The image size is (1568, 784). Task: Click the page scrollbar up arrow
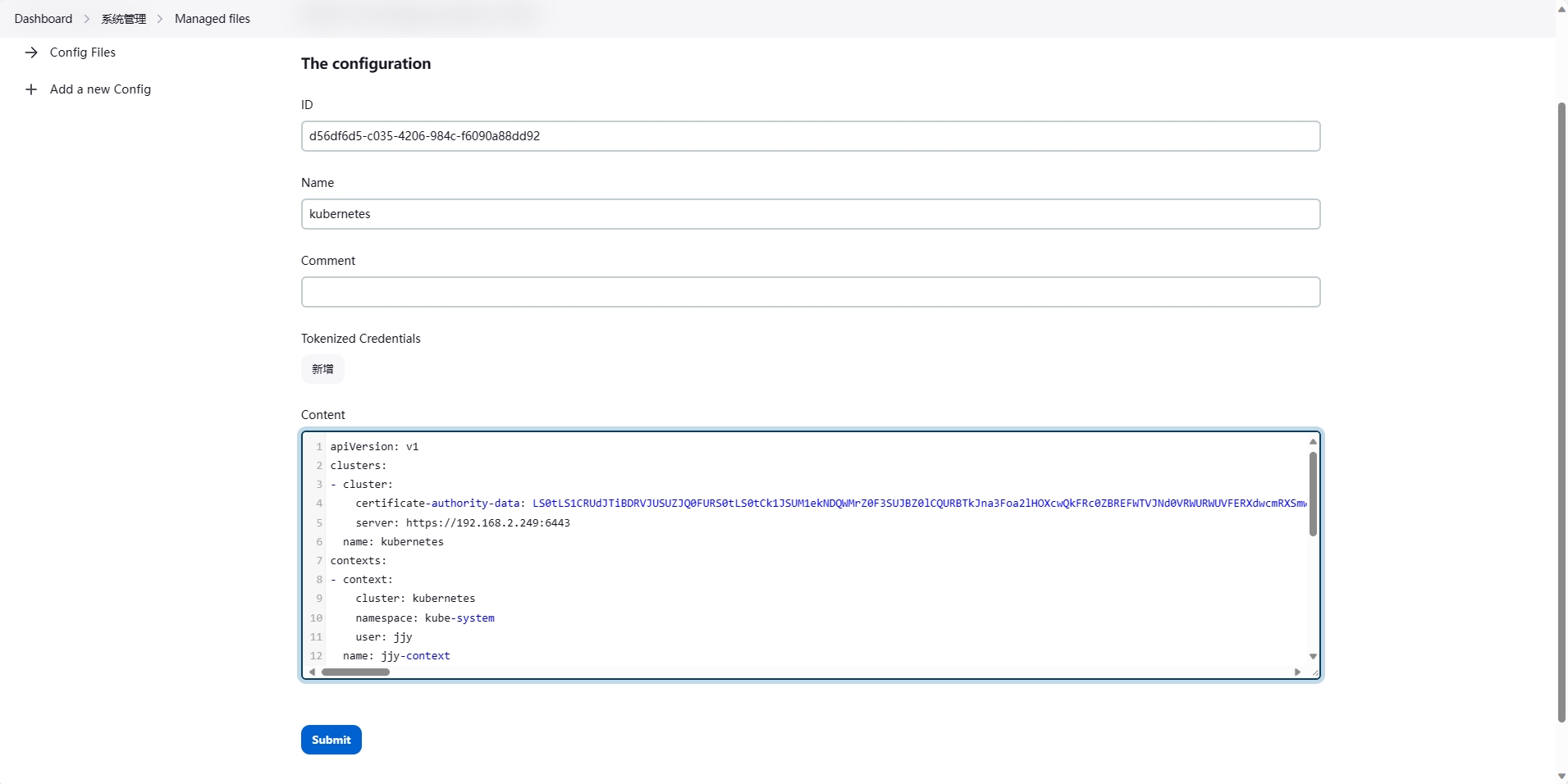click(x=1561, y=9)
